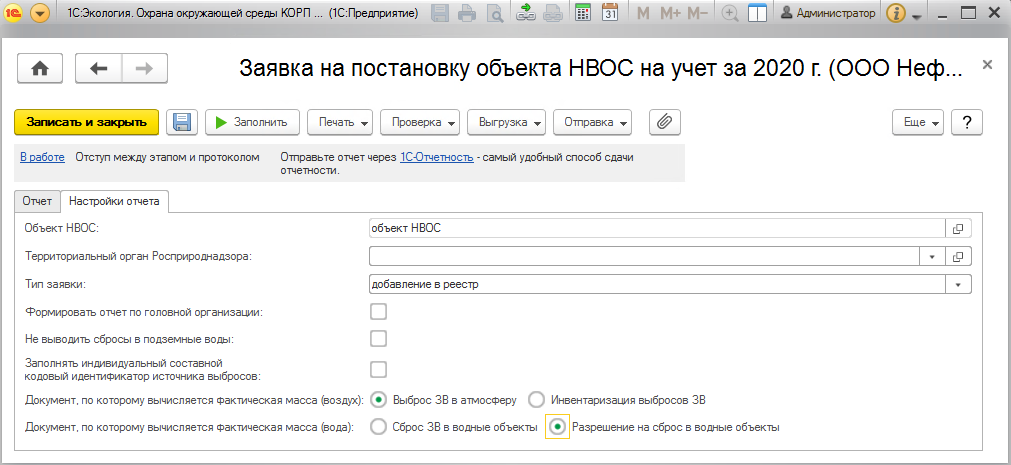This screenshot has width=1011, height=465.
Task: Open the 1C main menu dropdown button
Action: tap(40, 12)
